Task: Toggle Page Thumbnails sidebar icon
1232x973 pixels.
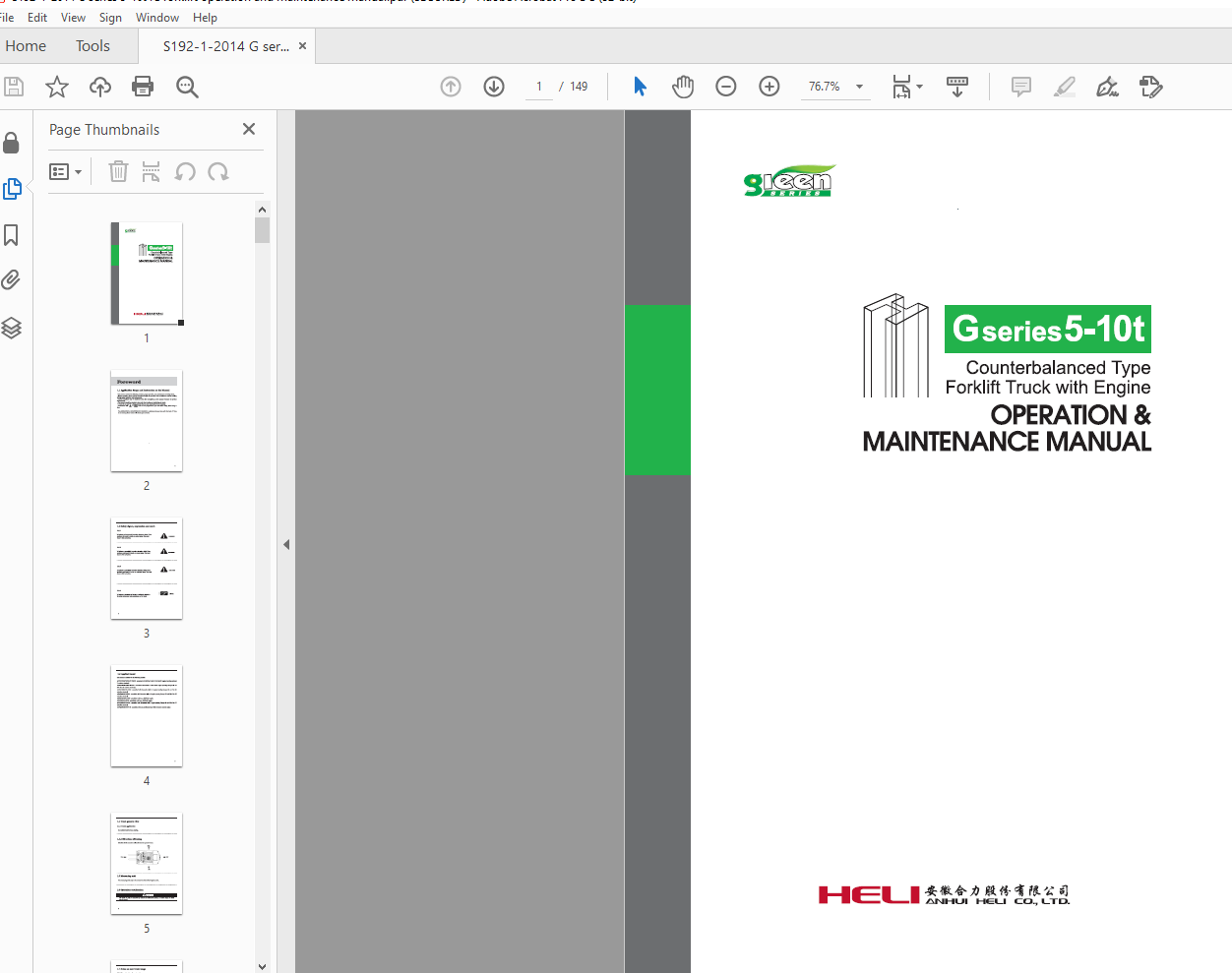Action: click(x=12, y=188)
